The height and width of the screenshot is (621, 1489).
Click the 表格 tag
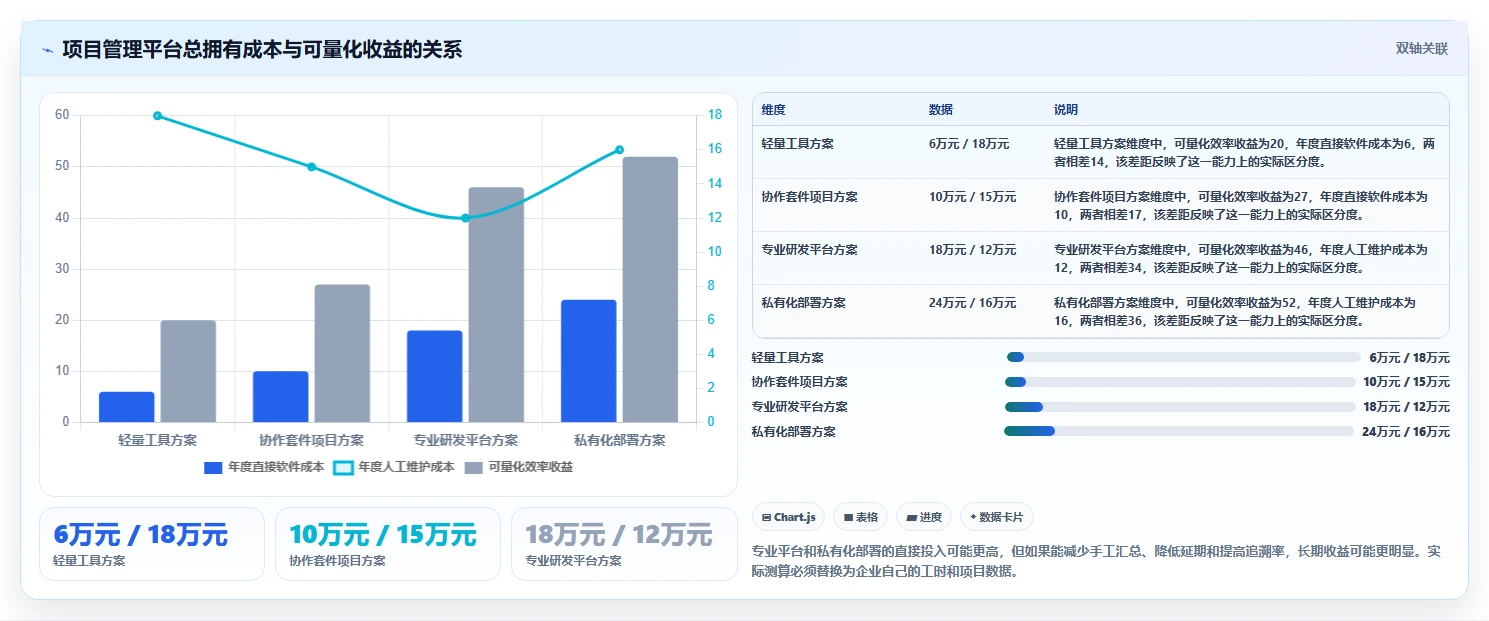coord(860,517)
